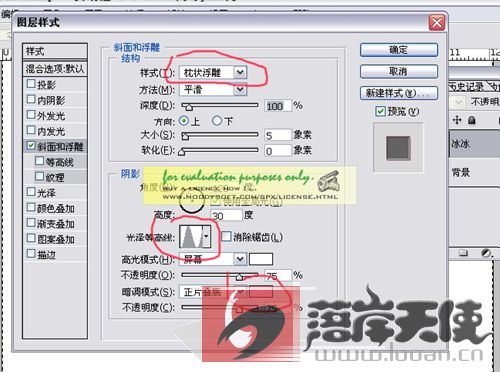Click the style preview square thumbnail
The width and height of the screenshot is (500, 372).
coord(398,148)
